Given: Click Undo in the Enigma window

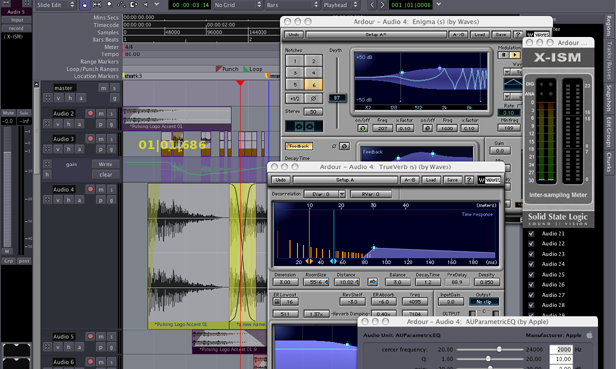Looking at the screenshot, I should tap(294, 35).
